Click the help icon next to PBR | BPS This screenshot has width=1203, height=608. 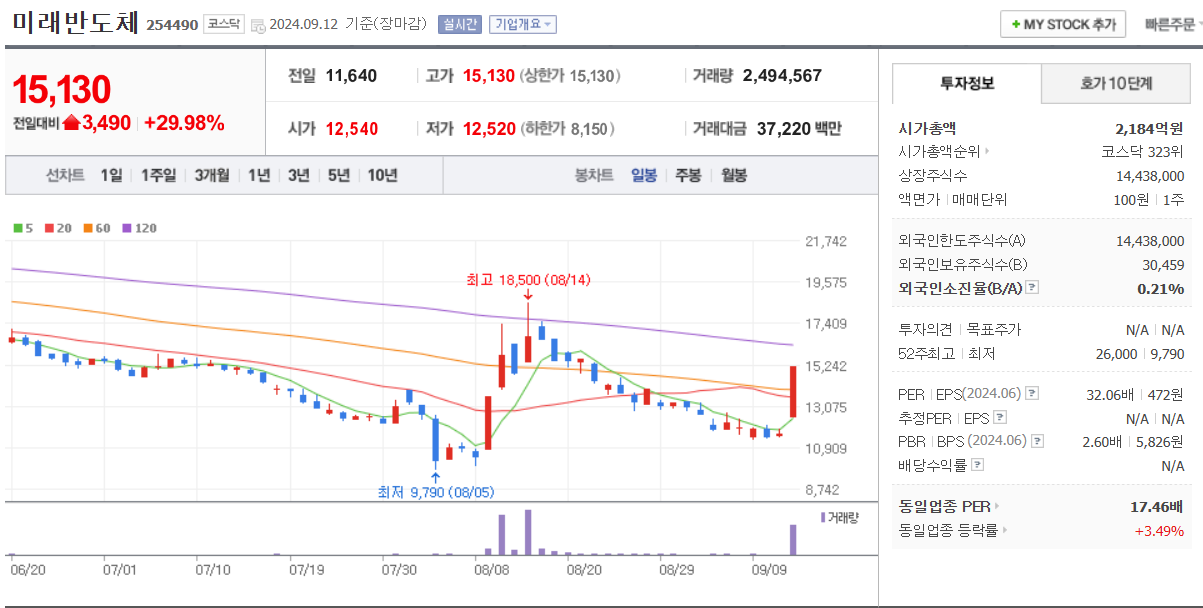click(1035, 441)
